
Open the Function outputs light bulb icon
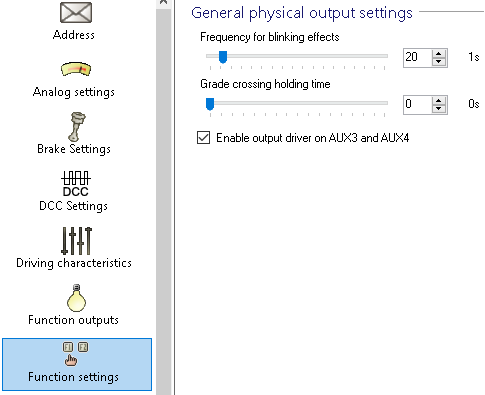[x=76, y=298]
